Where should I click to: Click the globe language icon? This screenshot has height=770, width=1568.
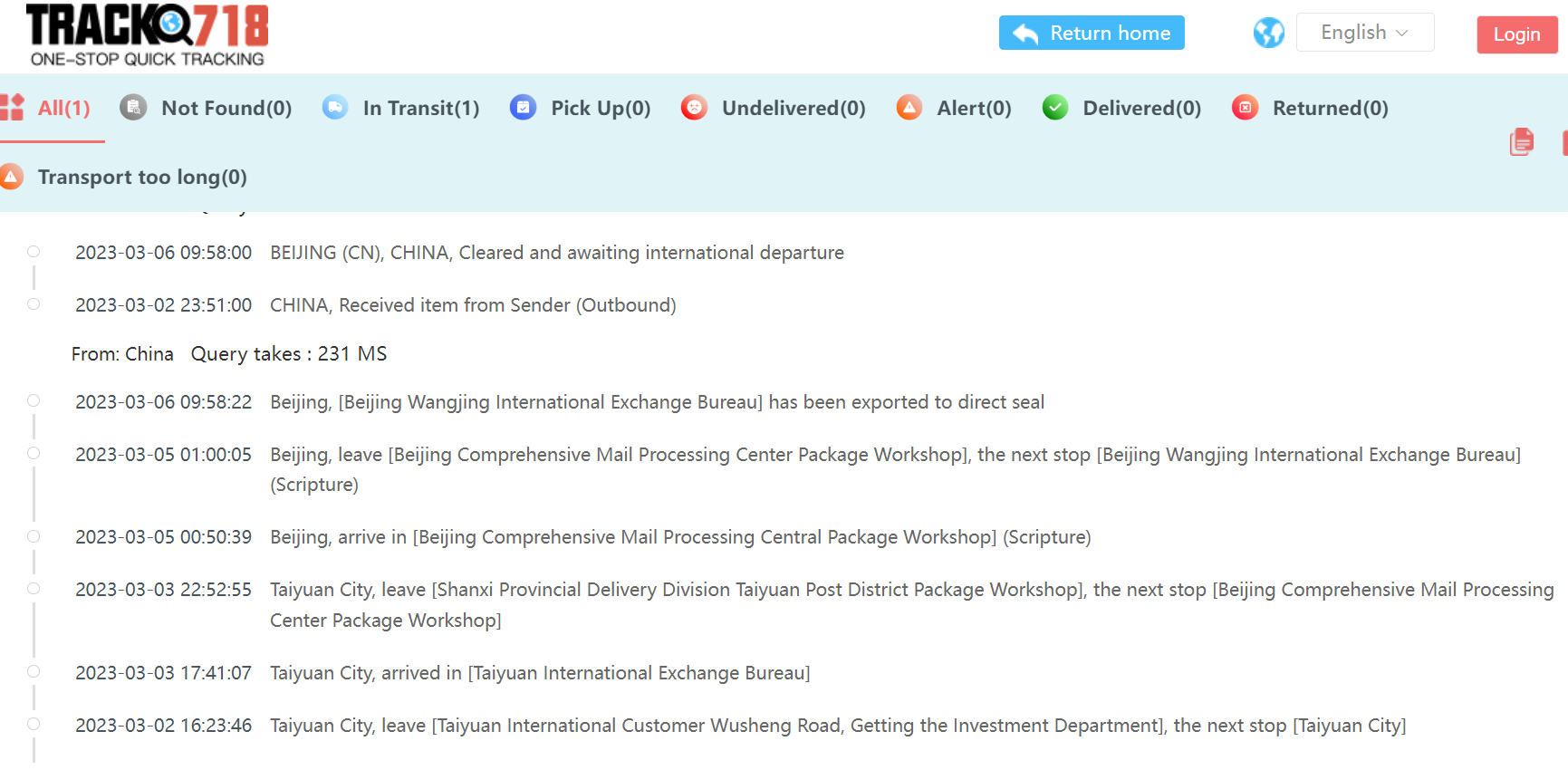(x=1268, y=34)
